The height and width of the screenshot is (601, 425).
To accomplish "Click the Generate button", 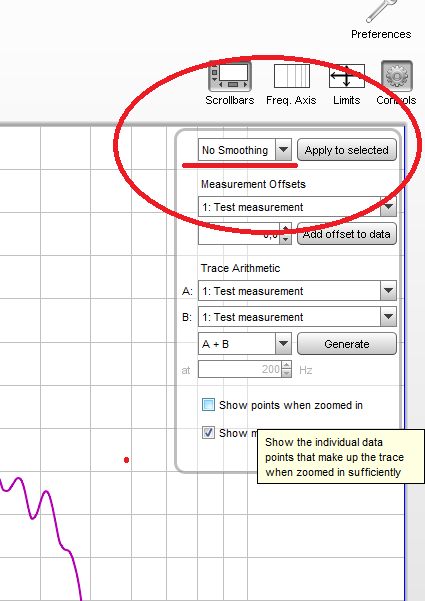I will [x=347, y=344].
